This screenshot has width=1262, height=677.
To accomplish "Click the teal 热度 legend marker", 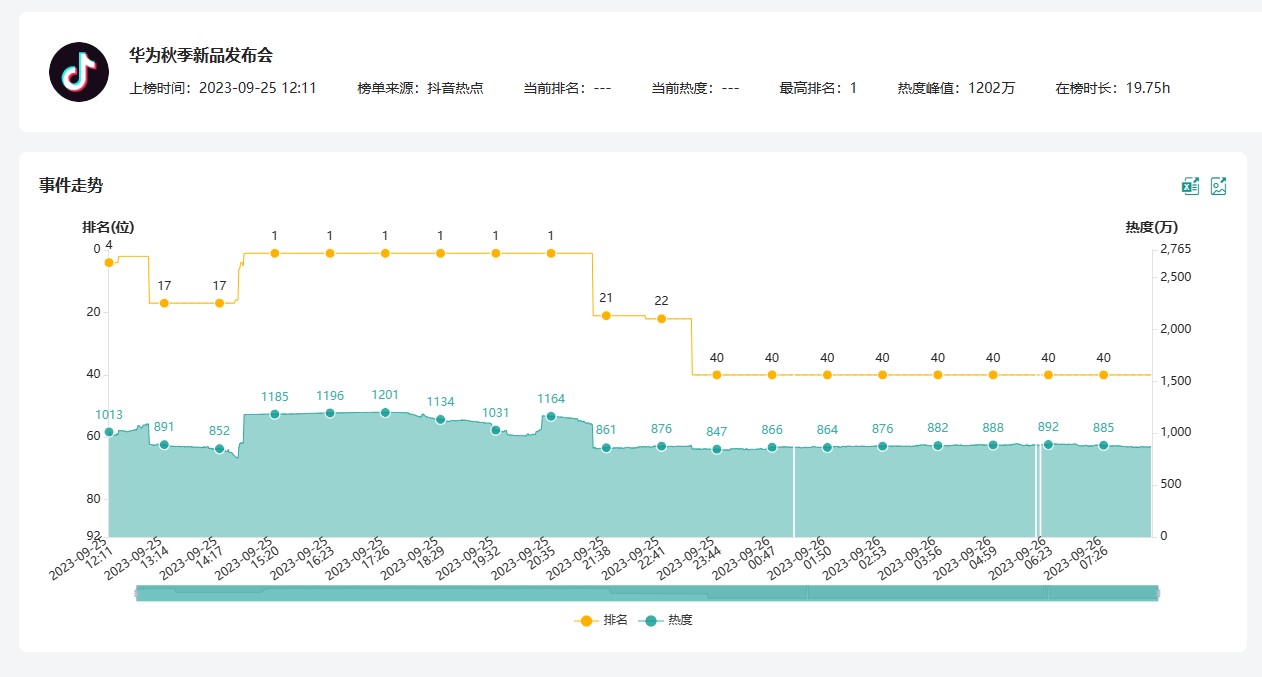I will point(651,621).
